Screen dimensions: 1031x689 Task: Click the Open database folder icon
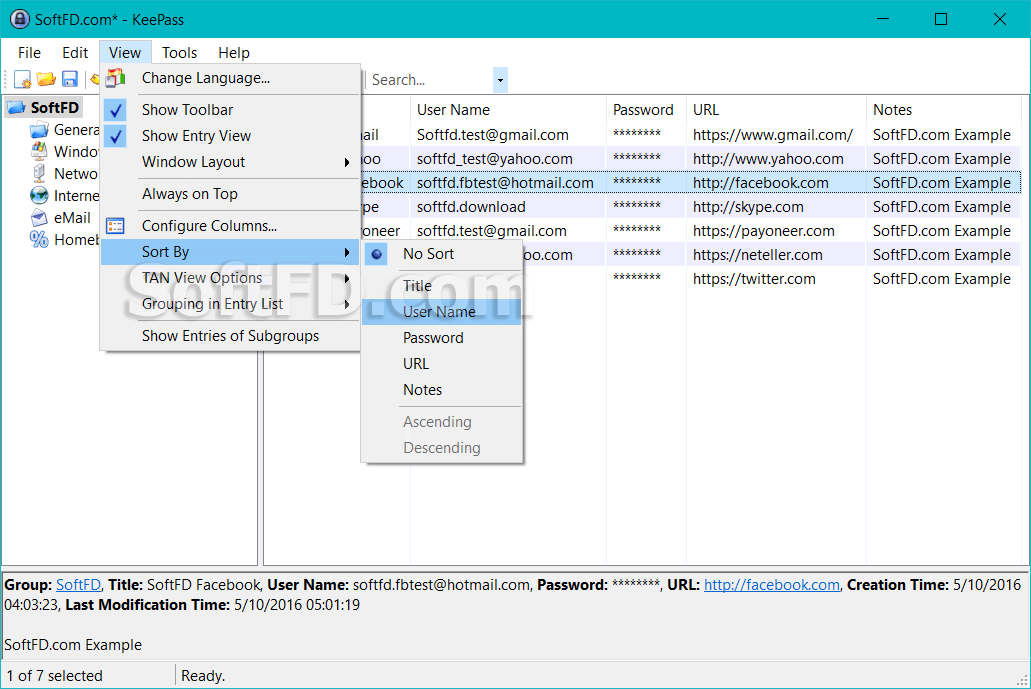(x=45, y=79)
